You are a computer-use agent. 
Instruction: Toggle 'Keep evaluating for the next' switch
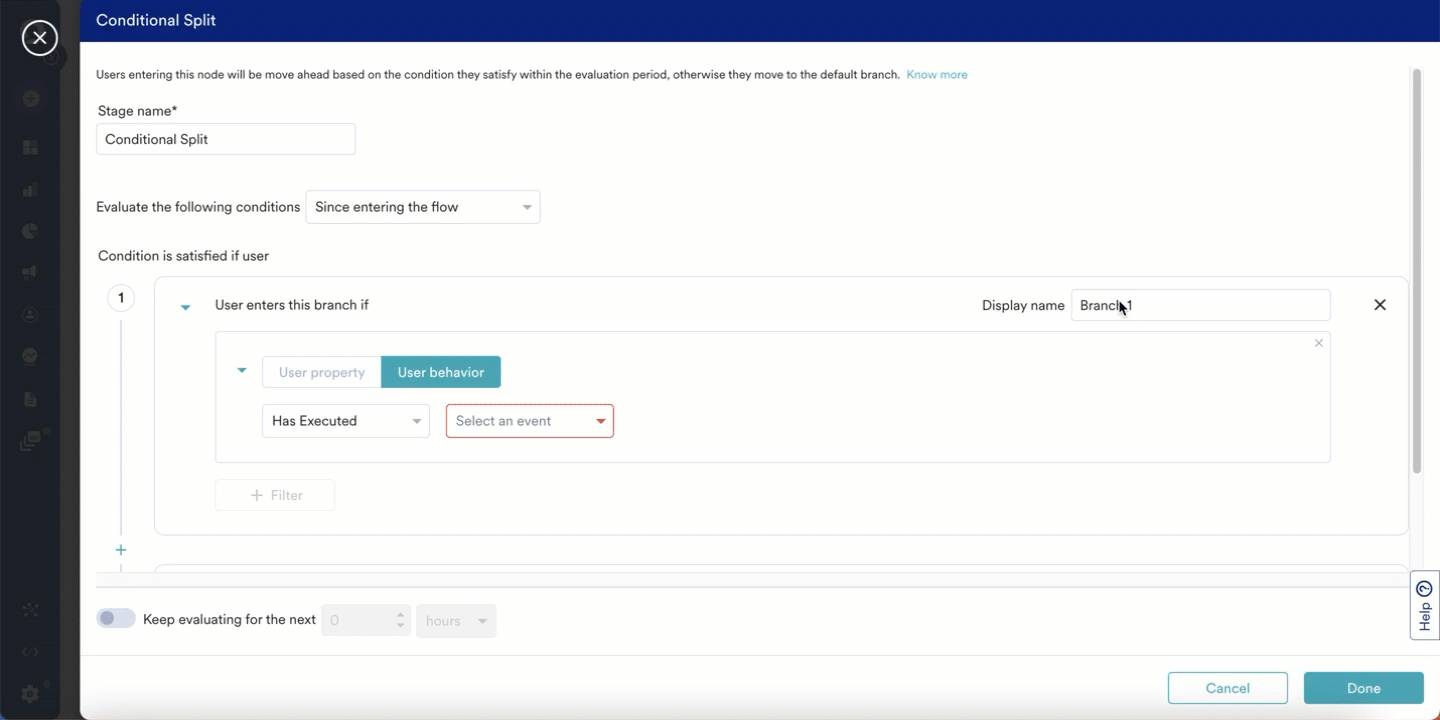pos(116,619)
